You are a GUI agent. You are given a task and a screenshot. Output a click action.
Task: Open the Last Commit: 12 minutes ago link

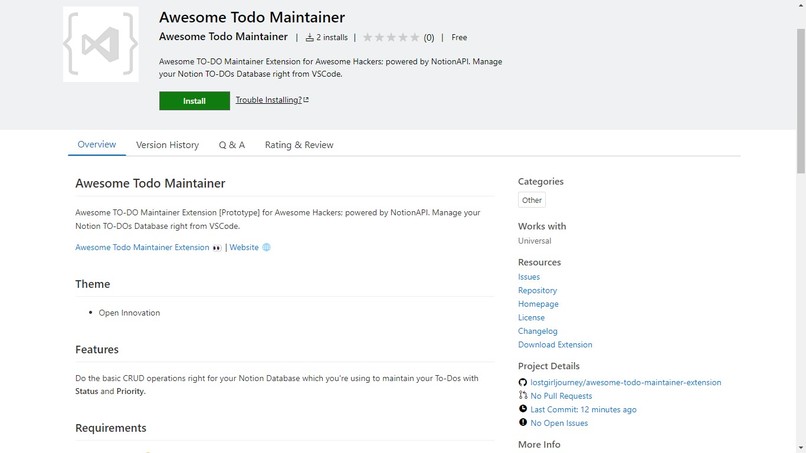(x=583, y=410)
